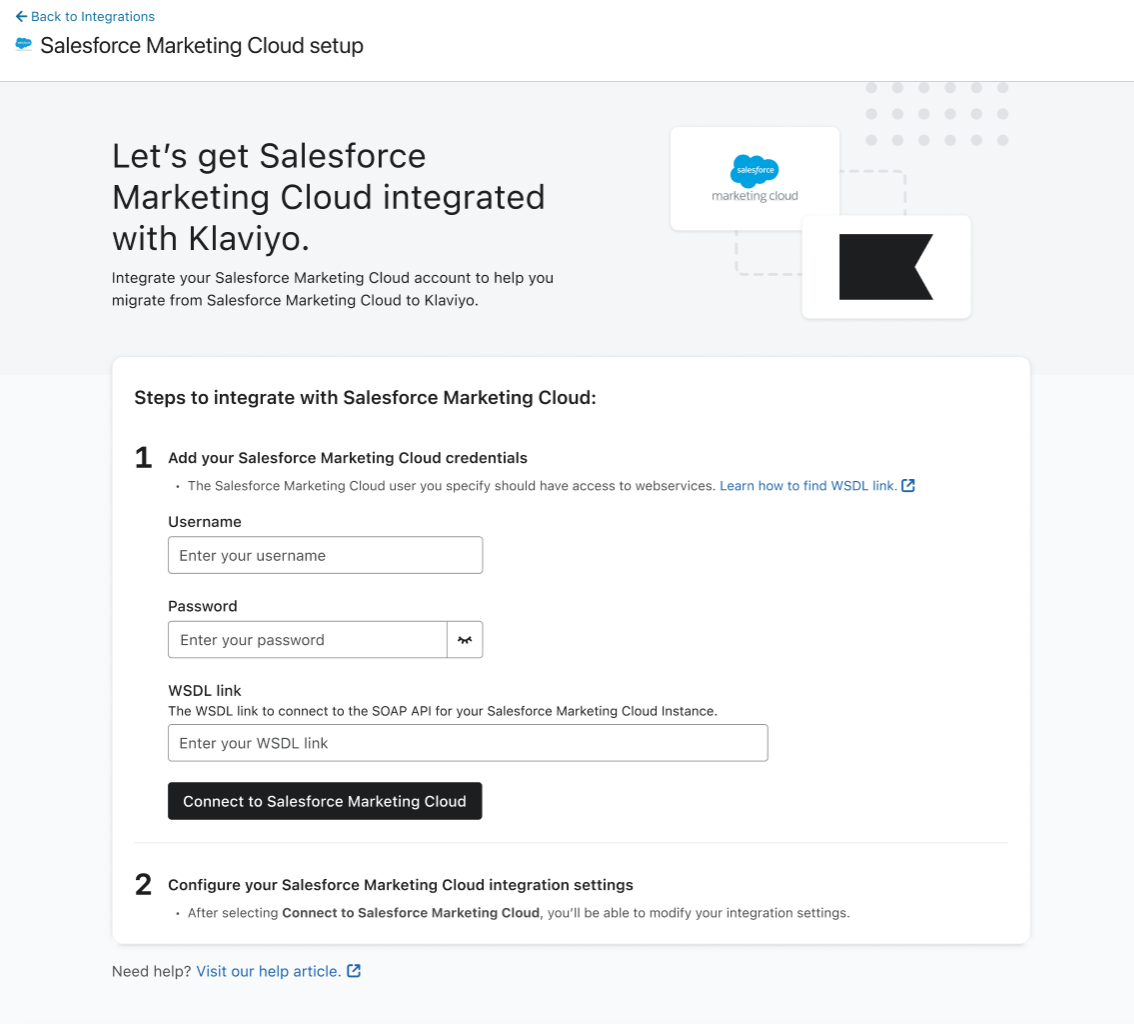Click the Username field label
The width and height of the screenshot is (1134, 1024).
205,522
